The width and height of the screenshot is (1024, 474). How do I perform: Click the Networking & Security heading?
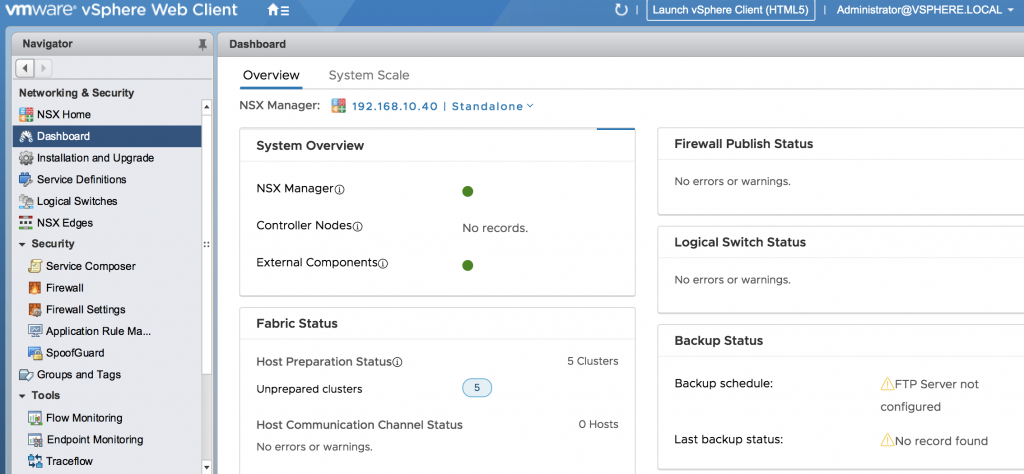pyautogui.click(x=76, y=93)
